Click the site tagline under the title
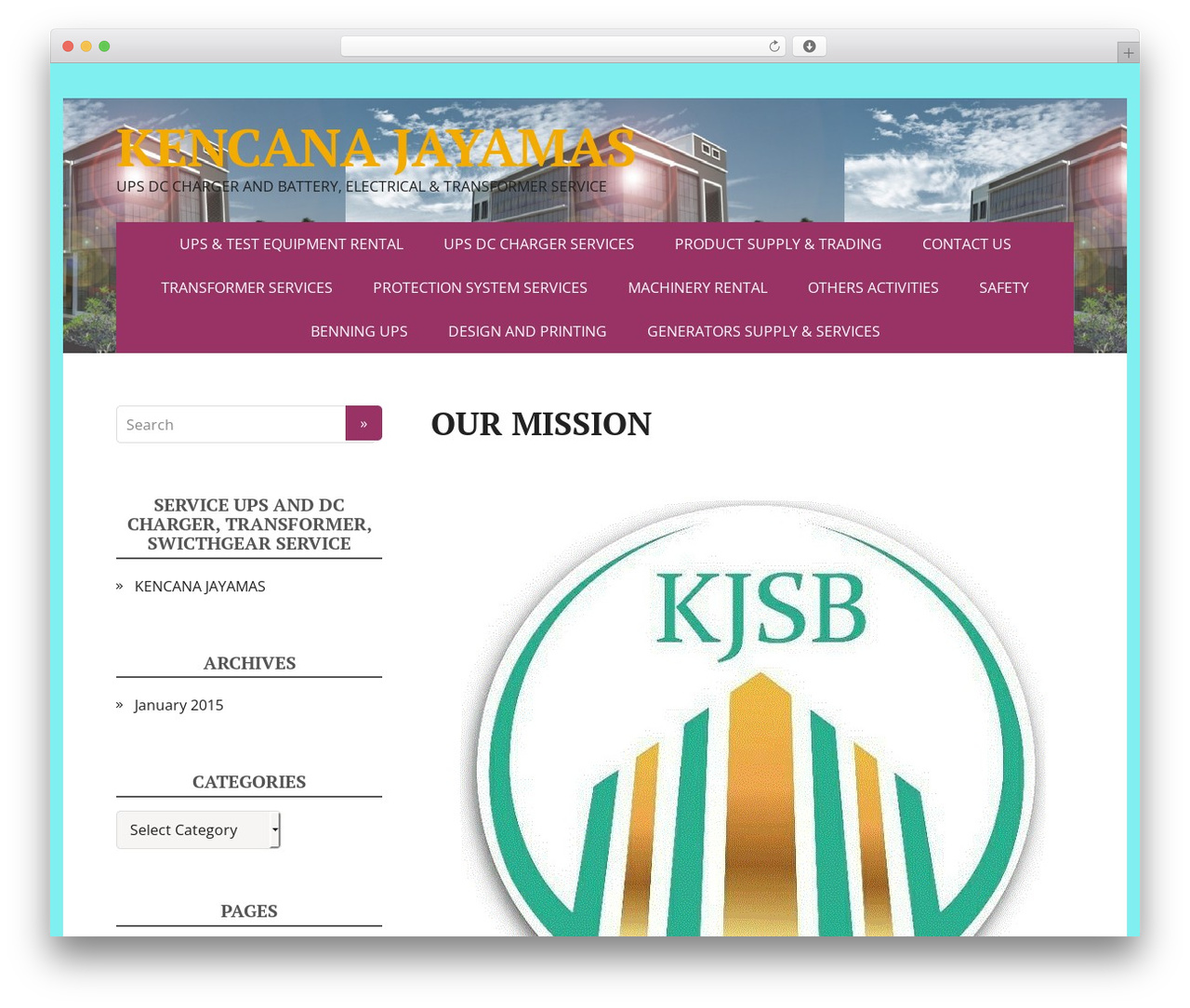Viewport: 1190px width, 1008px height. click(362, 186)
